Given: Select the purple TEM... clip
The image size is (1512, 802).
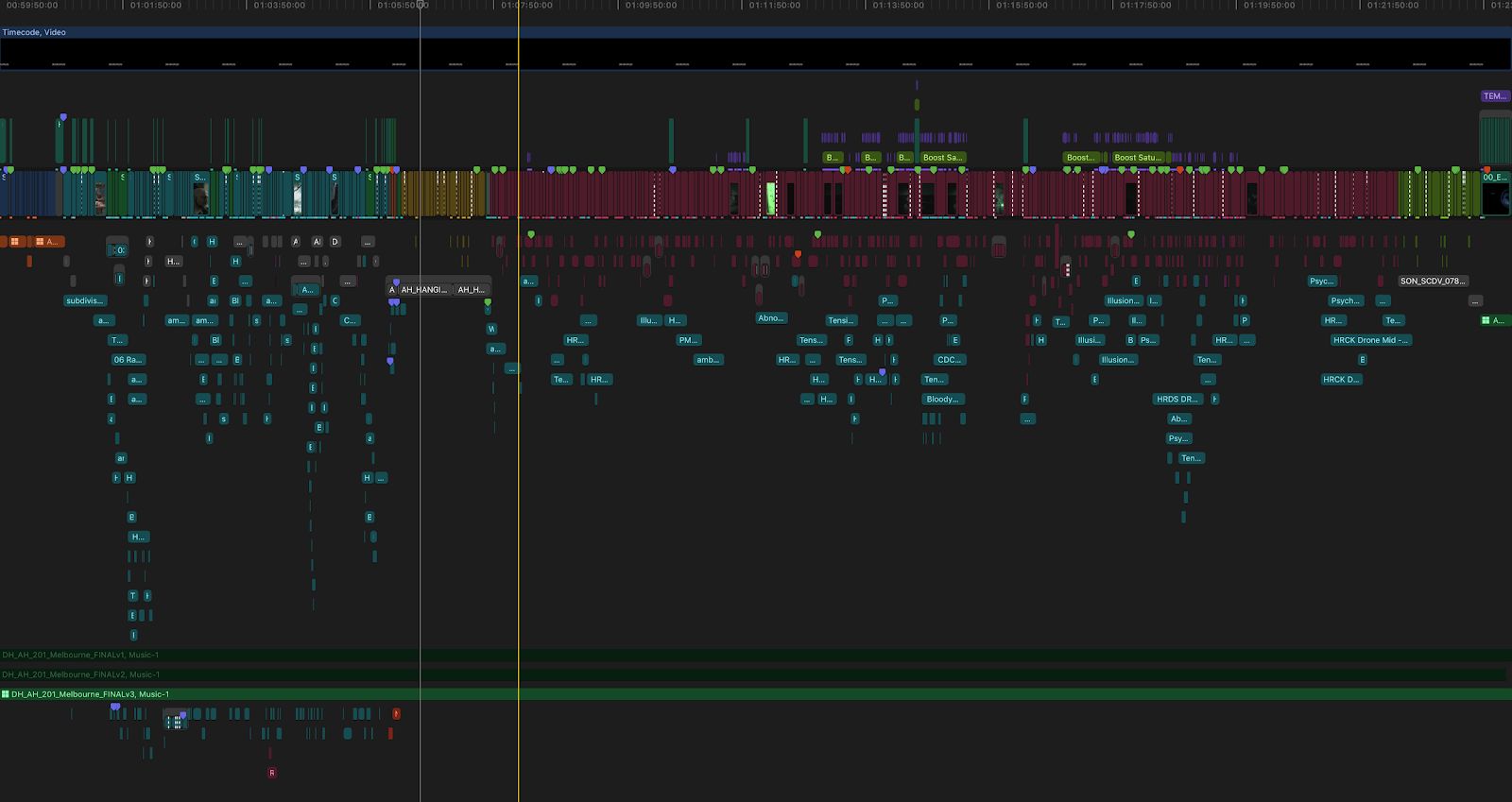Looking at the screenshot, I should tap(1495, 96).
